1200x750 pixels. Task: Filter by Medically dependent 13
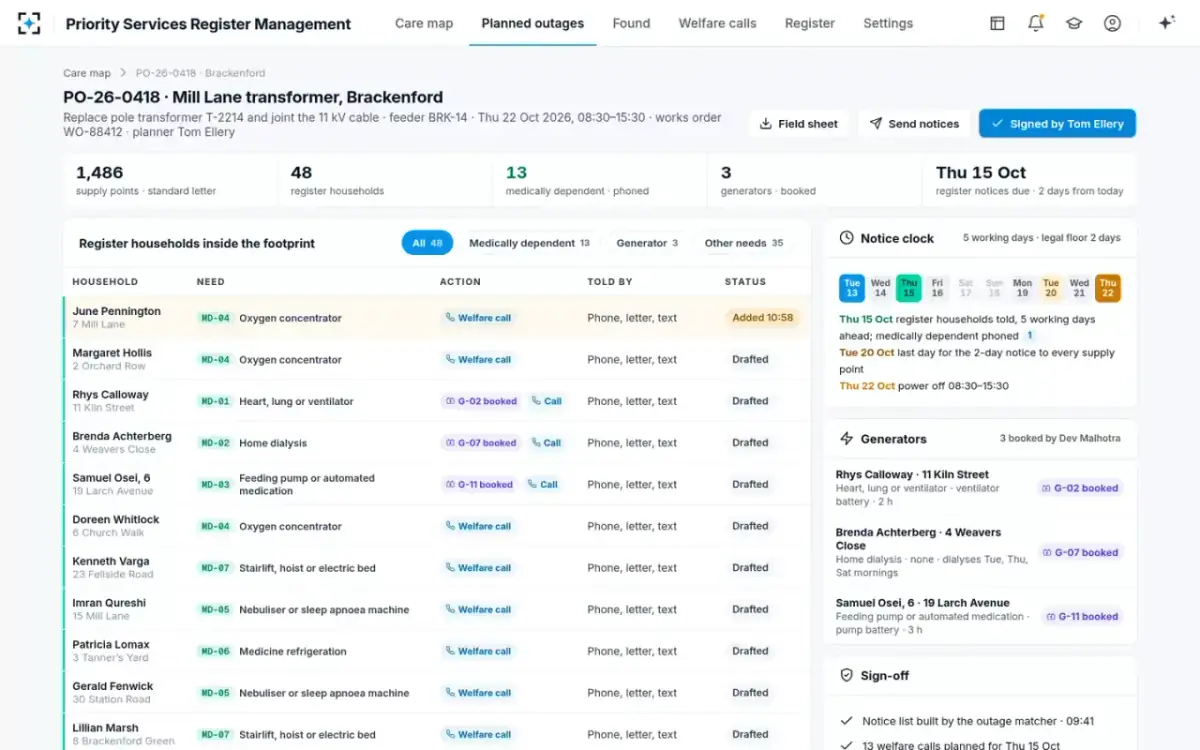[529, 243]
